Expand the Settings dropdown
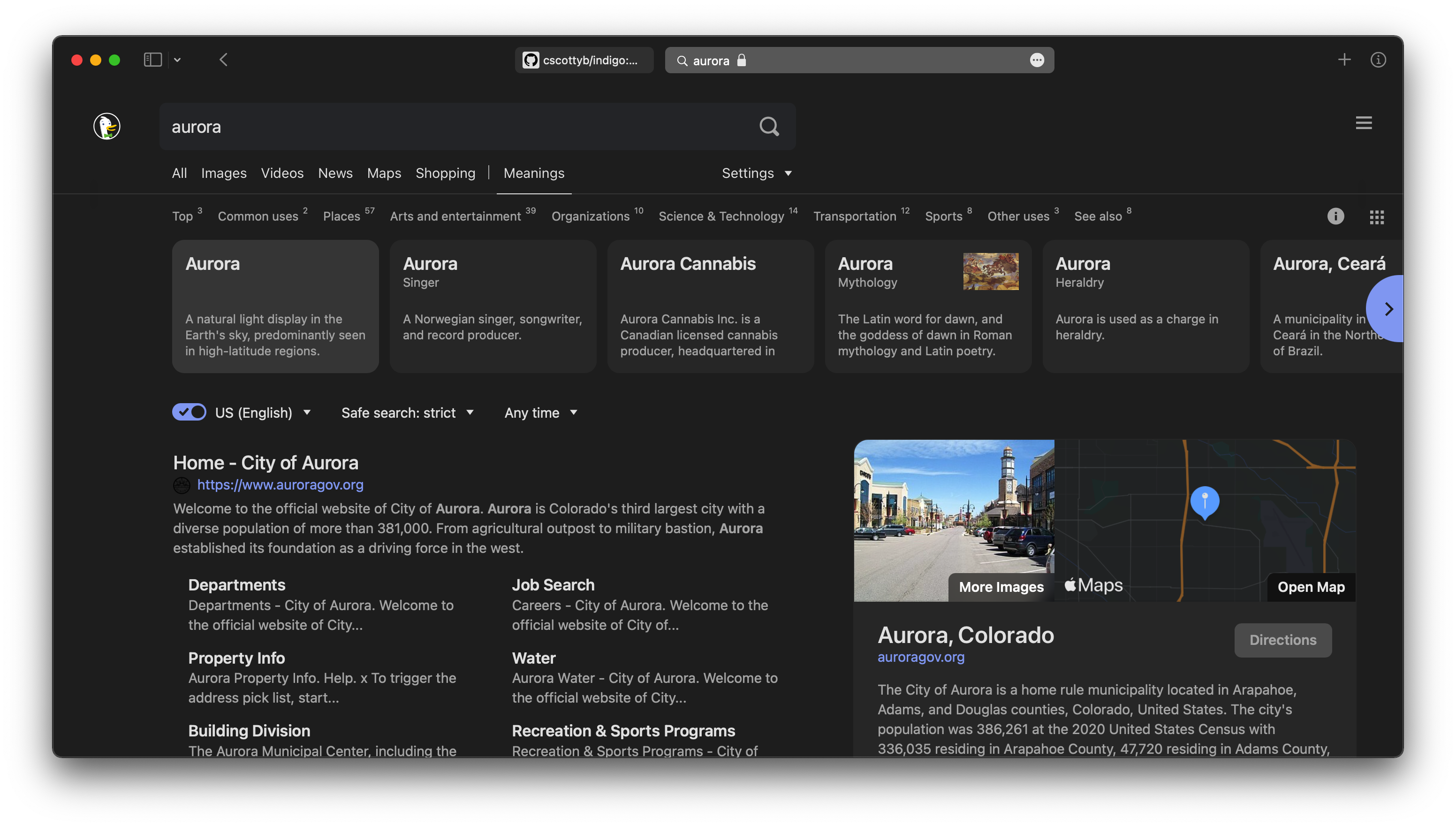Viewport: 1456px width, 827px height. click(x=756, y=173)
